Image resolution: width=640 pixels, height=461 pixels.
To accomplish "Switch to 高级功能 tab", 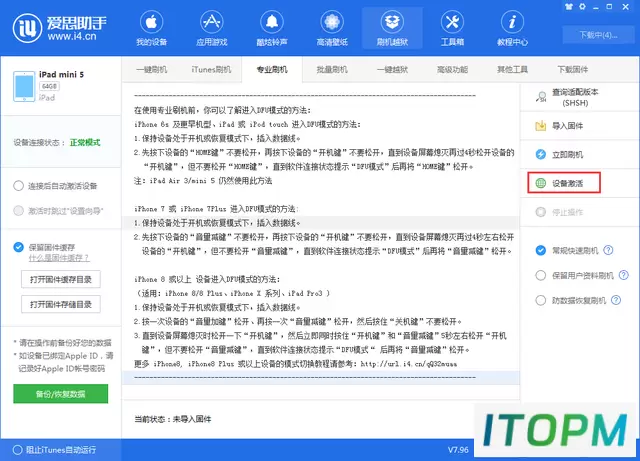I will pyautogui.click(x=452, y=69).
